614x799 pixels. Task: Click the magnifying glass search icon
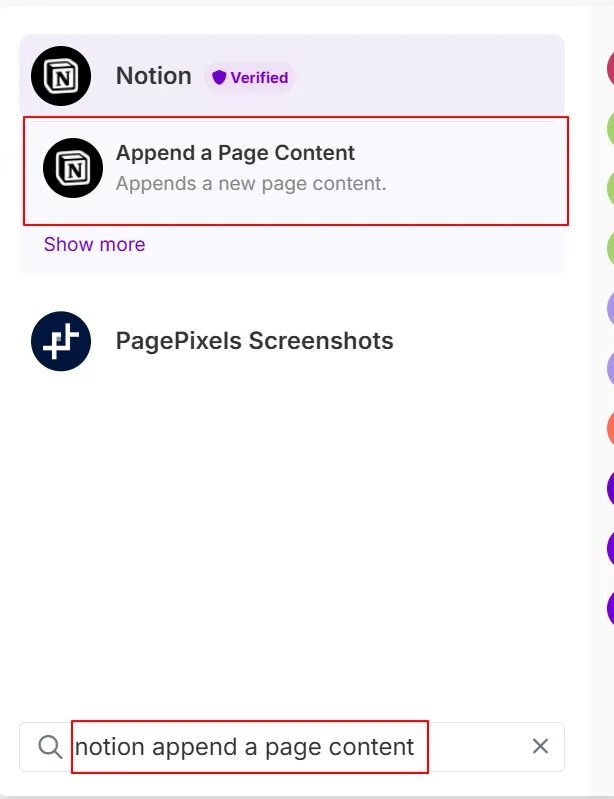coord(50,746)
